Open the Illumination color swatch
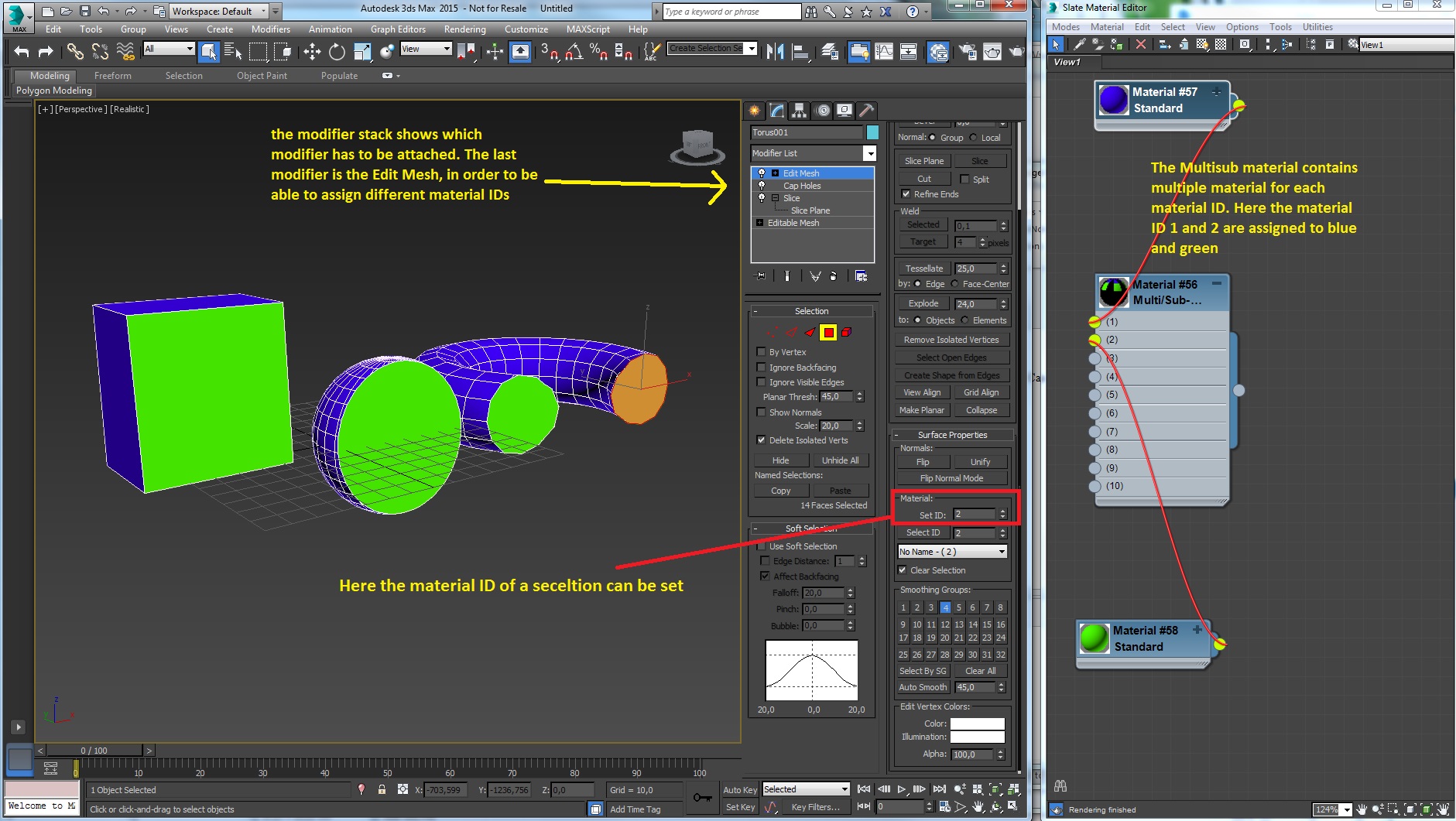1456x821 pixels. click(977, 737)
